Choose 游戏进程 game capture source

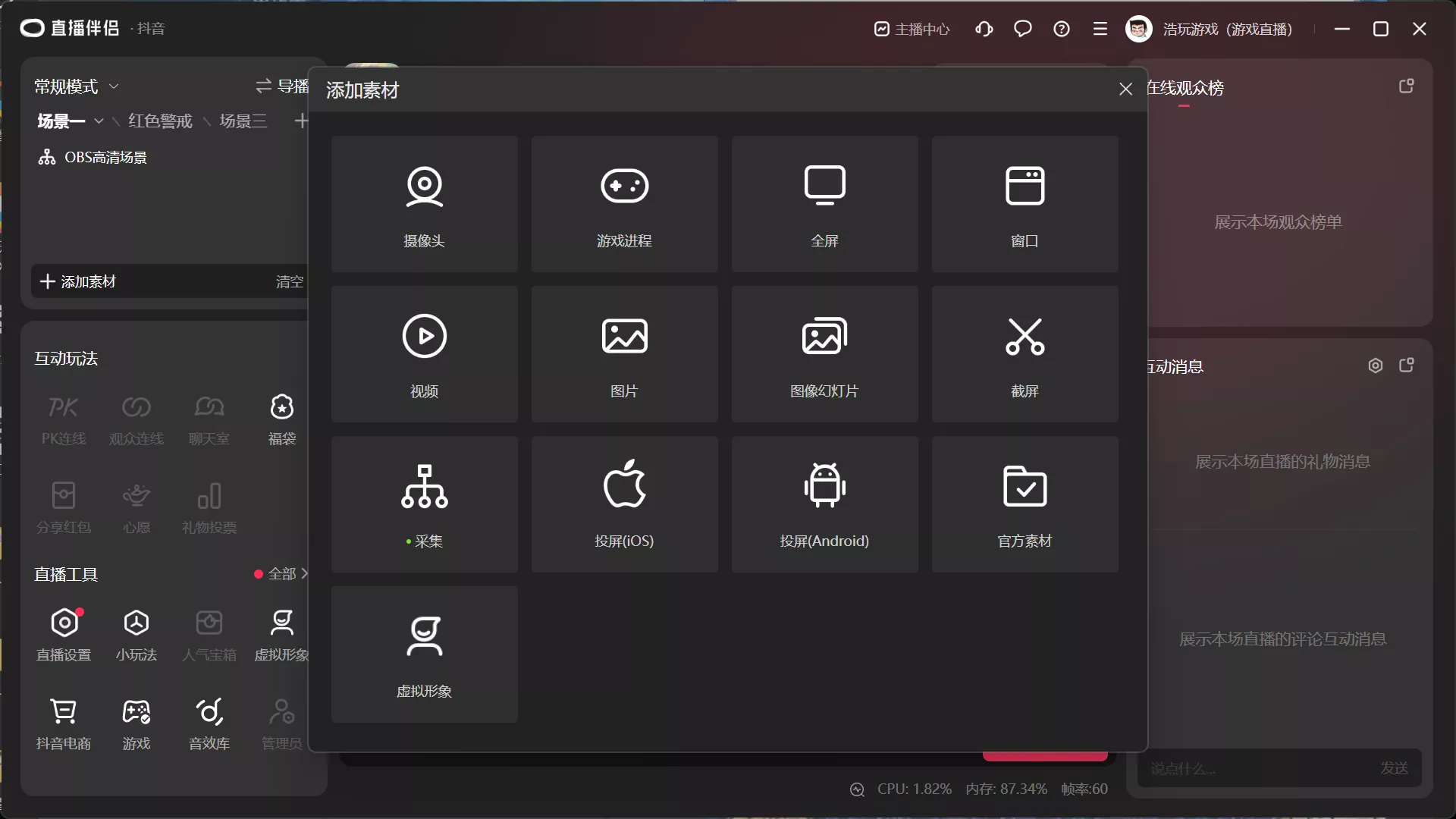(624, 203)
